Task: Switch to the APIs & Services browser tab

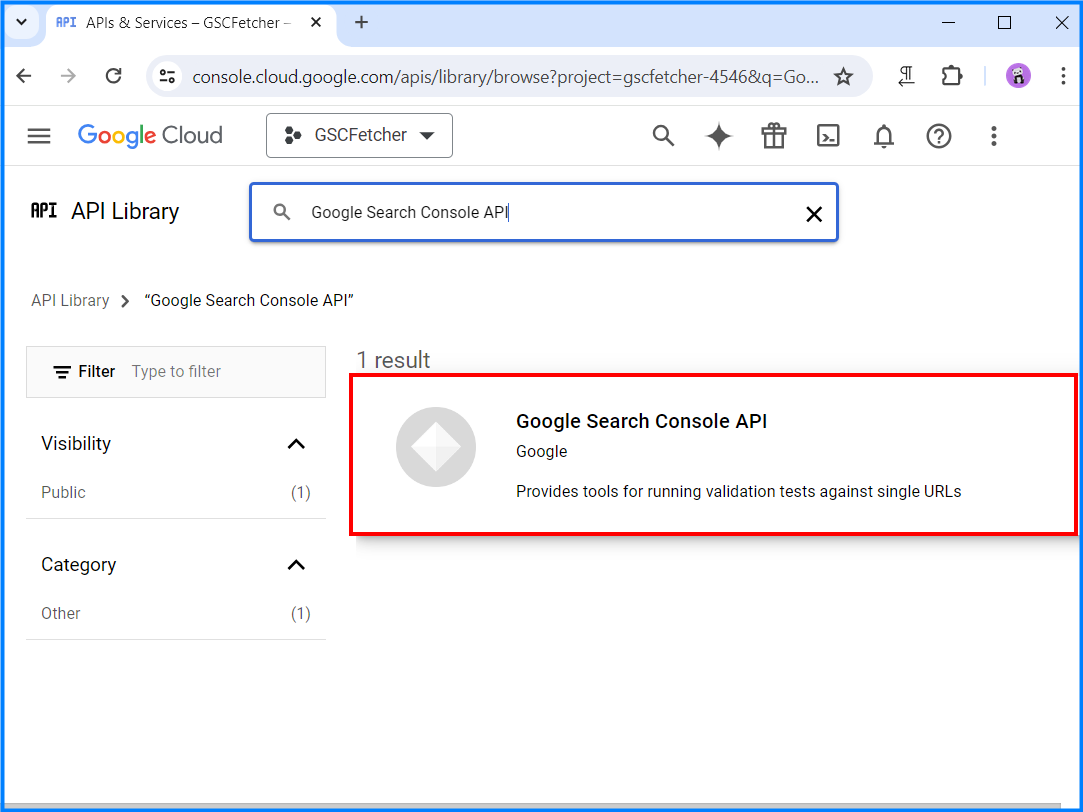Action: [x=180, y=22]
